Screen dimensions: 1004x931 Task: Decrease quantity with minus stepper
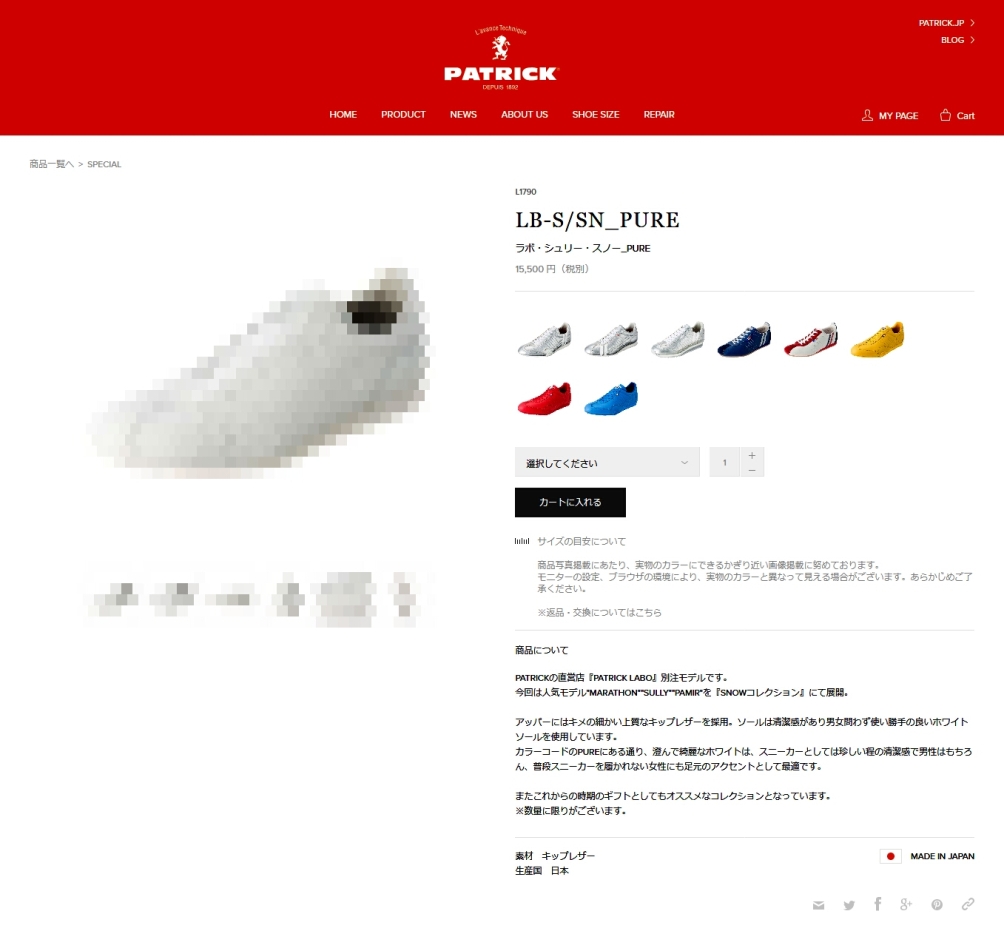pyautogui.click(x=752, y=470)
